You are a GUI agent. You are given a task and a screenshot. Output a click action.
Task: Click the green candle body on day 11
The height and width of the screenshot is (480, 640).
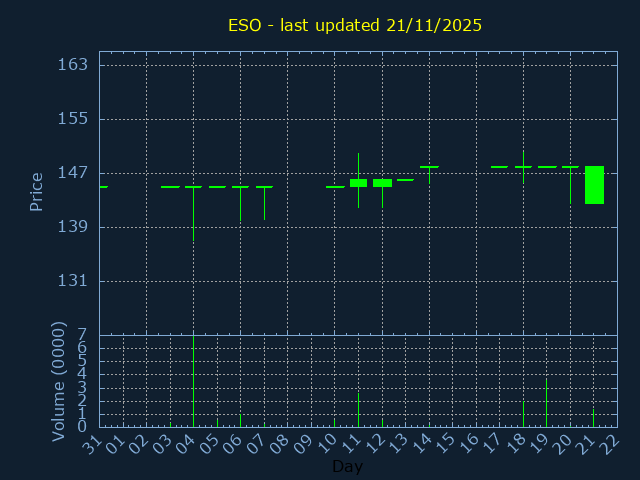click(x=358, y=183)
